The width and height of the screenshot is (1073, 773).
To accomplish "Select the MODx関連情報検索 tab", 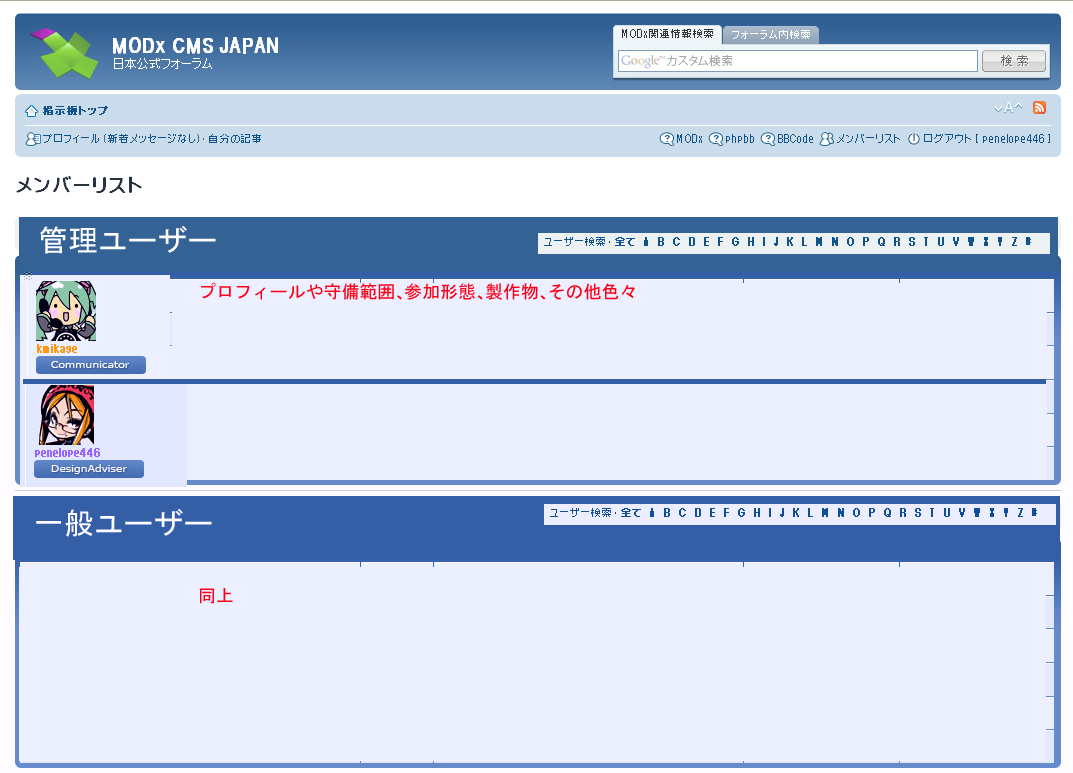I will pyautogui.click(x=666, y=34).
